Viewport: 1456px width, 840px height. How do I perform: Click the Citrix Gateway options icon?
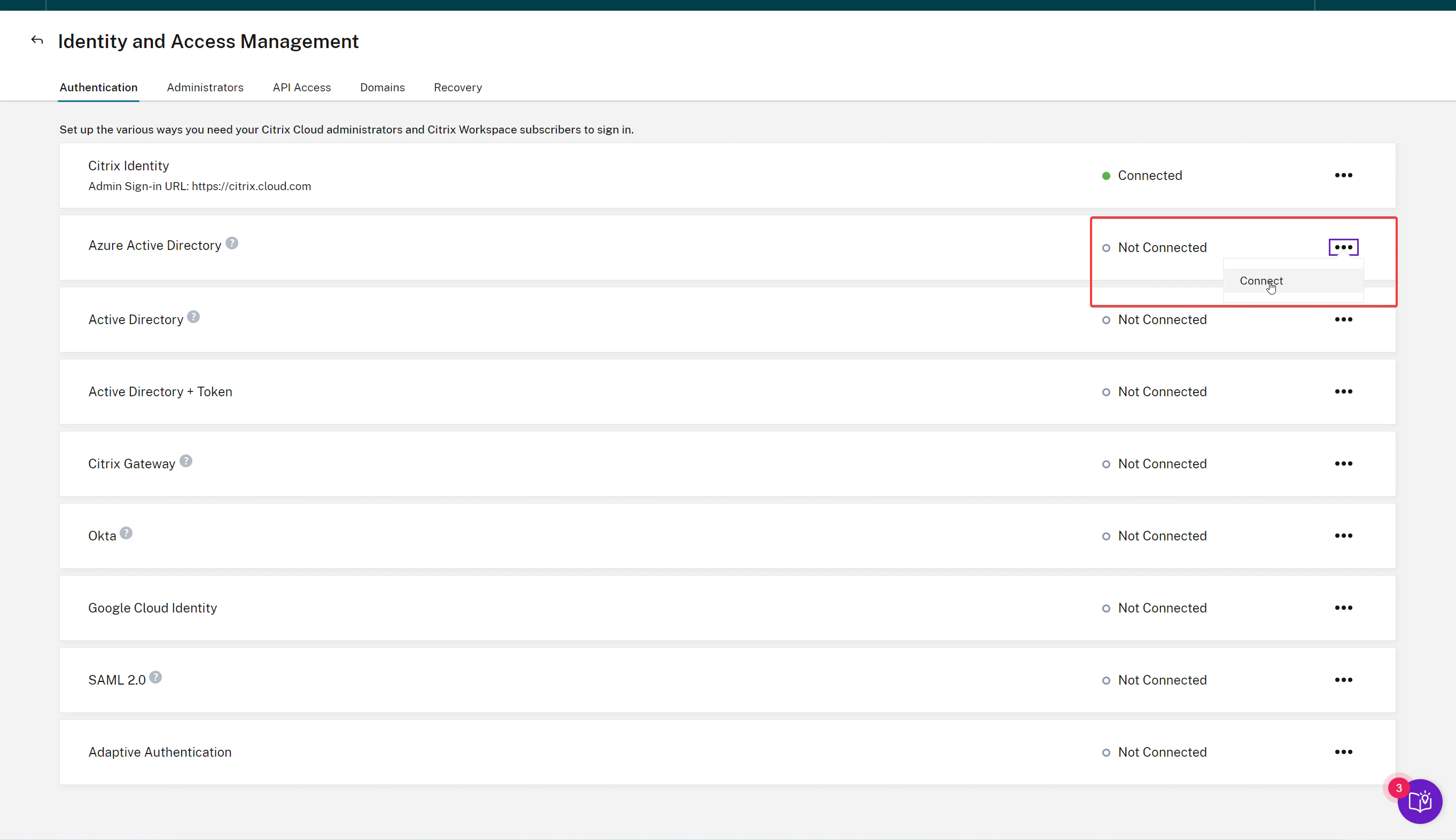click(1344, 463)
